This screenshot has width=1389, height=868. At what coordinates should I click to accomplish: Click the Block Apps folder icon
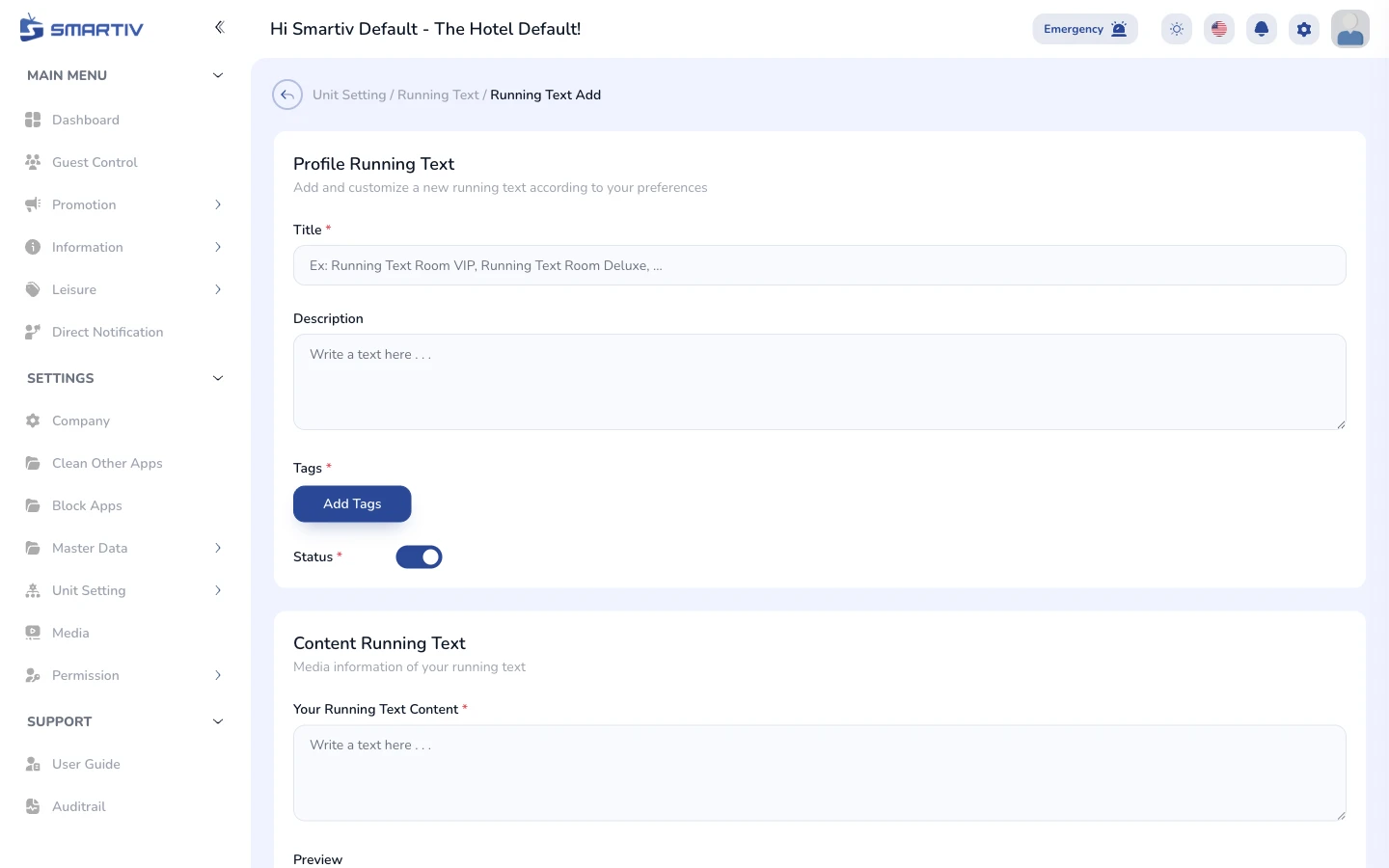(x=33, y=505)
